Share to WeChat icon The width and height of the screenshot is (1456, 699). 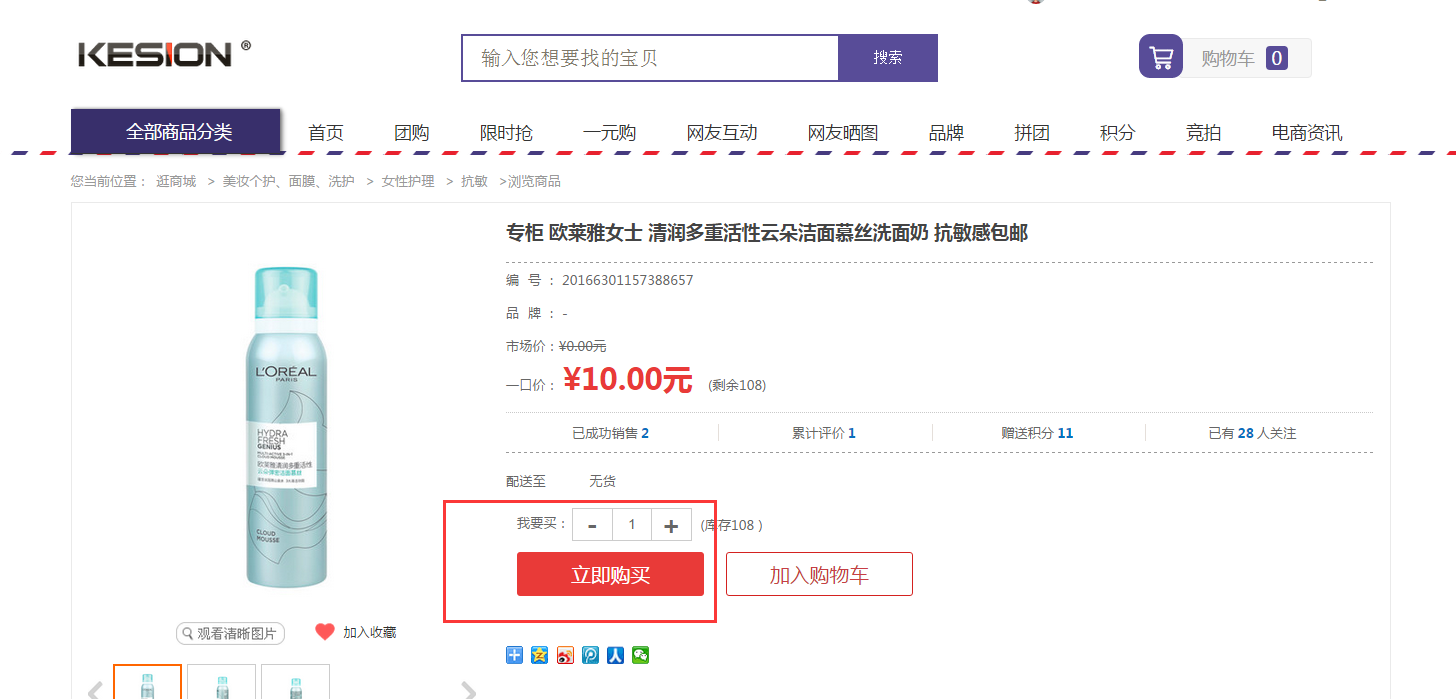pos(641,655)
